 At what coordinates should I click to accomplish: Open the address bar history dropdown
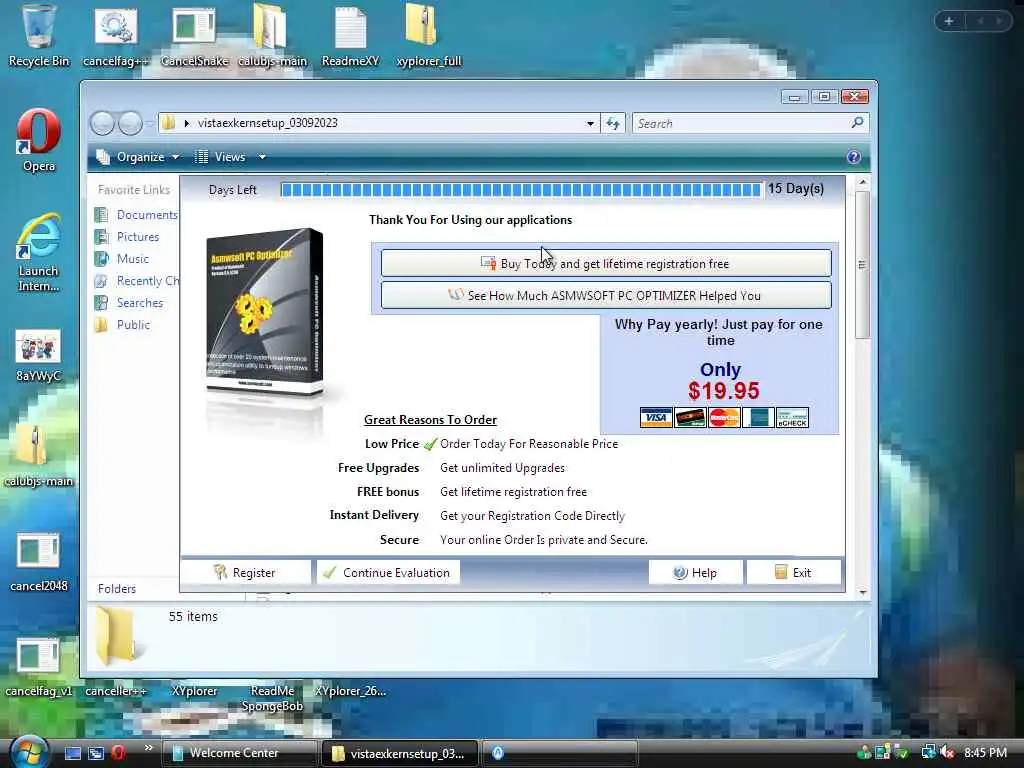point(590,123)
